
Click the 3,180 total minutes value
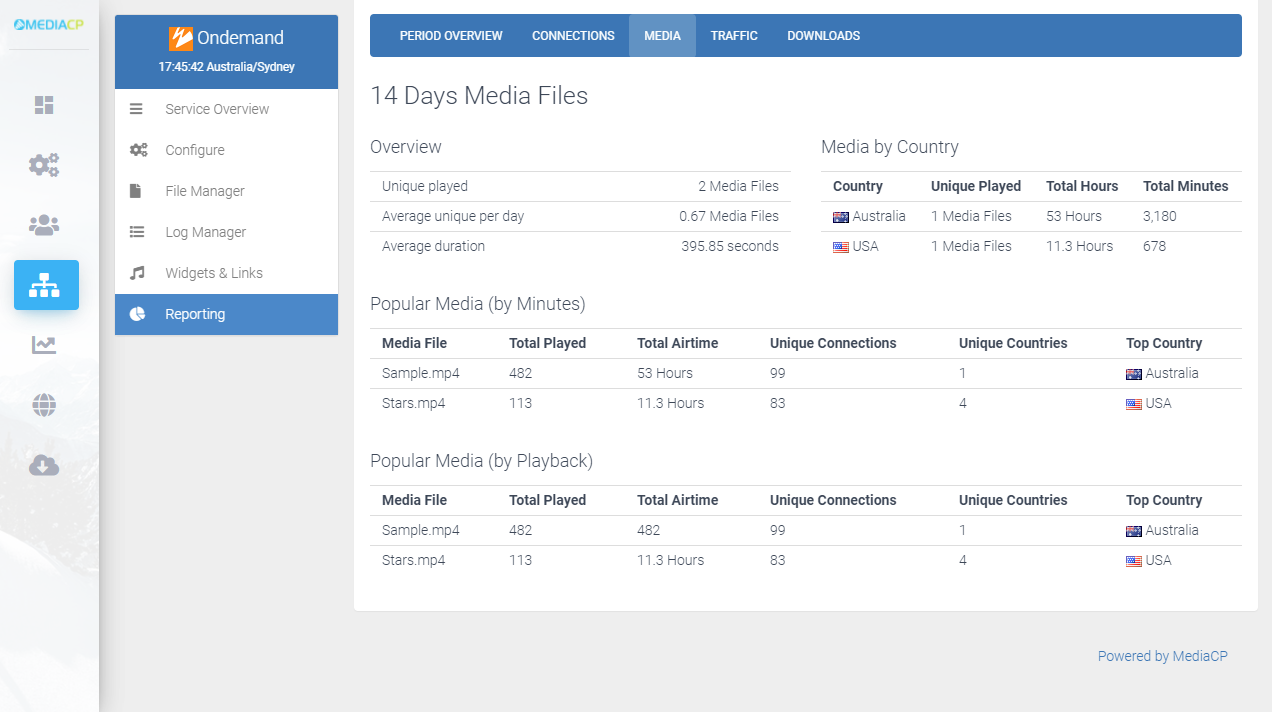click(x=1160, y=216)
